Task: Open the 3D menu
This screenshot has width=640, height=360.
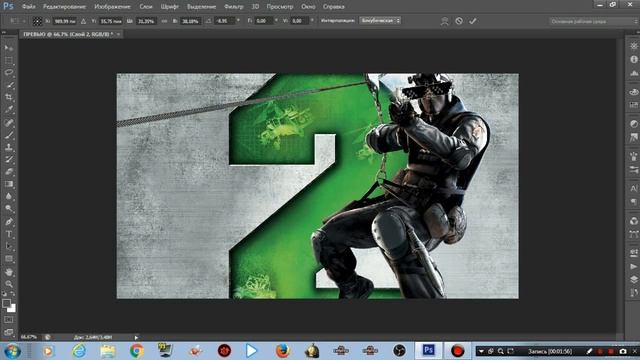Action: (x=255, y=7)
